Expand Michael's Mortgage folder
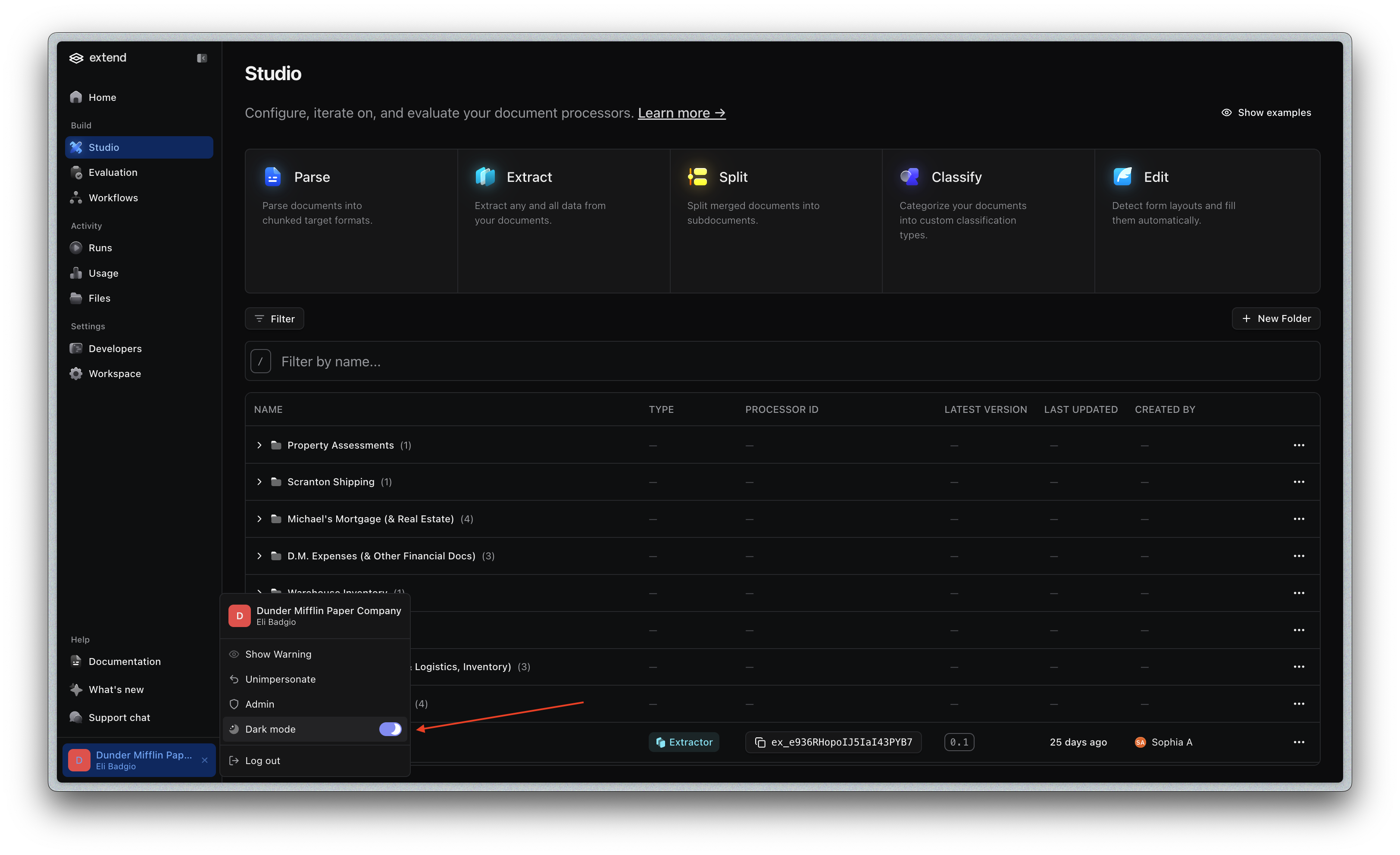 point(259,519)
